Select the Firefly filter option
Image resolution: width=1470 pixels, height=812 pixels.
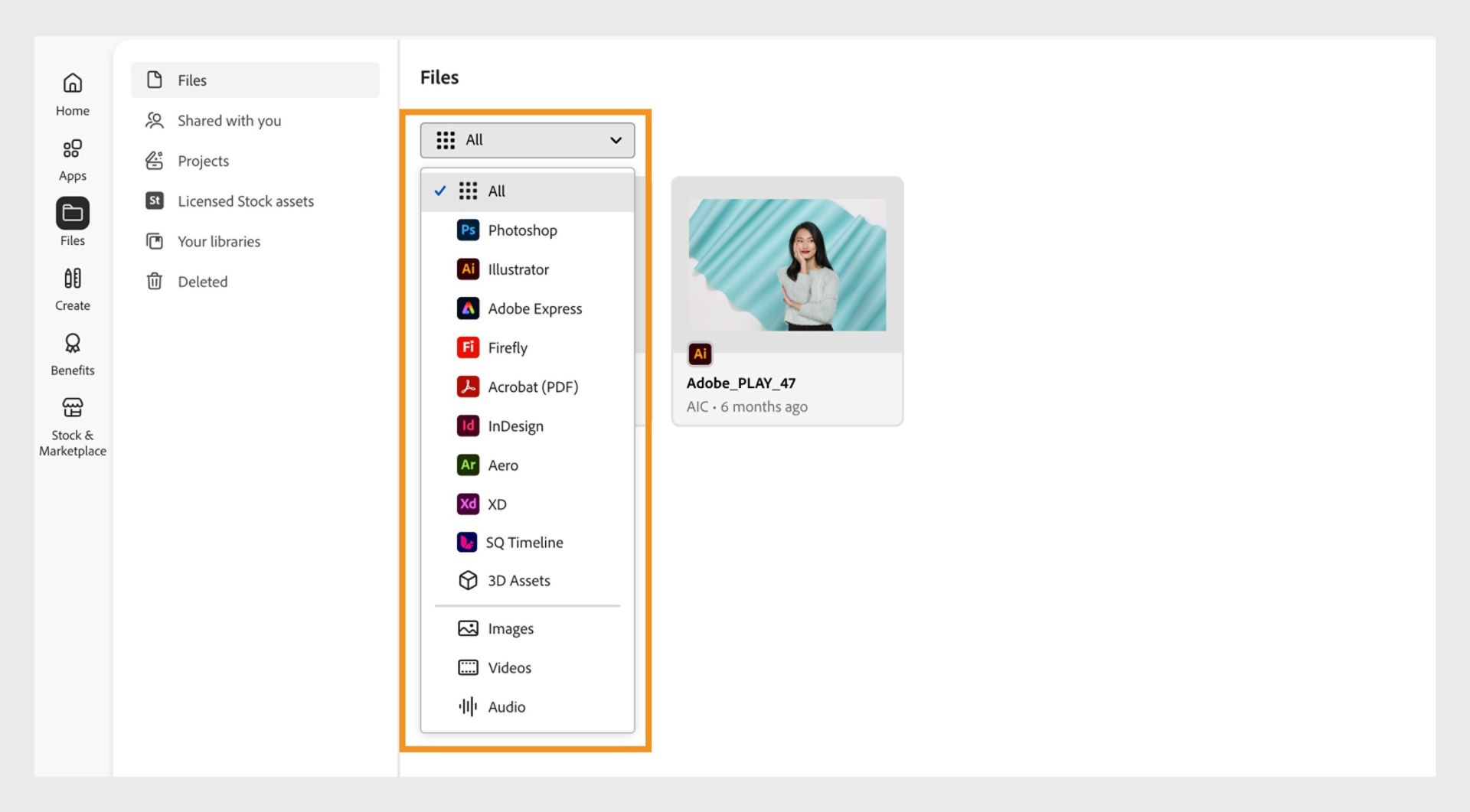click(508, 347)
